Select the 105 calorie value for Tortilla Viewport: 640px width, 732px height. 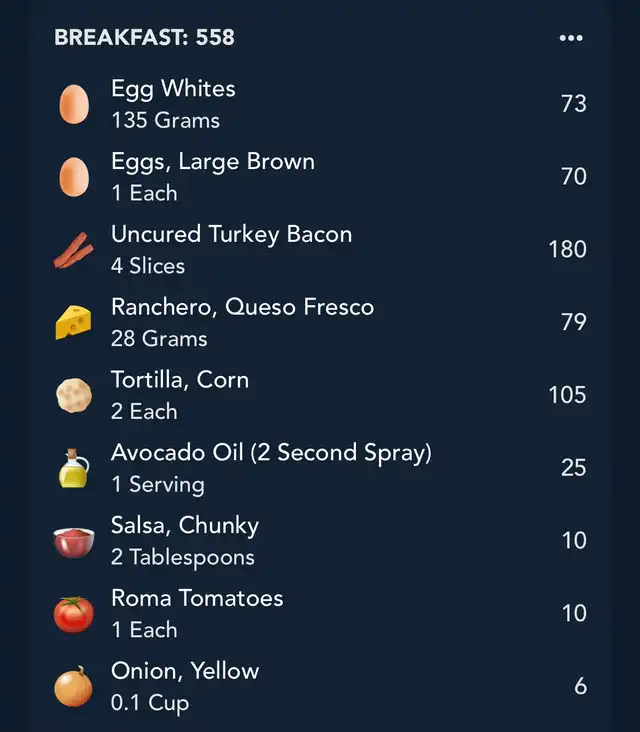coord(567,395)
